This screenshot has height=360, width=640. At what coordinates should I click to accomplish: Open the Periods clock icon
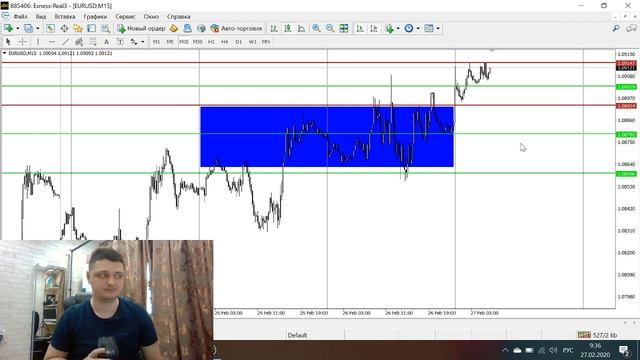pos(409,28)
